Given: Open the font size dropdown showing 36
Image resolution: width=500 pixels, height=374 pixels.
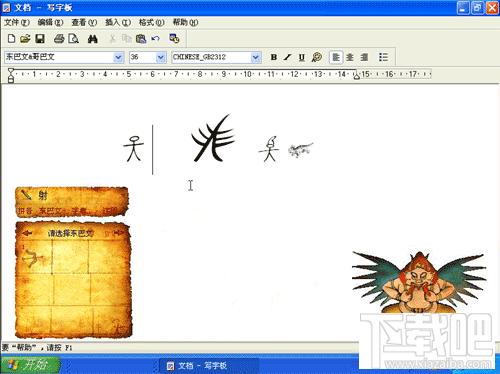Looking at the screenshot, I should click(x=161, y=57).
